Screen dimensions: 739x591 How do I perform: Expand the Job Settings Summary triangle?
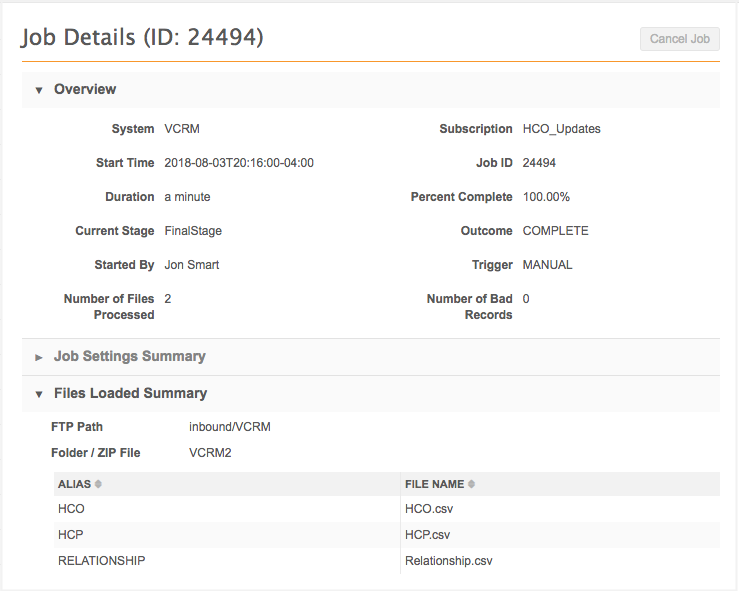(x=39, y=357)
